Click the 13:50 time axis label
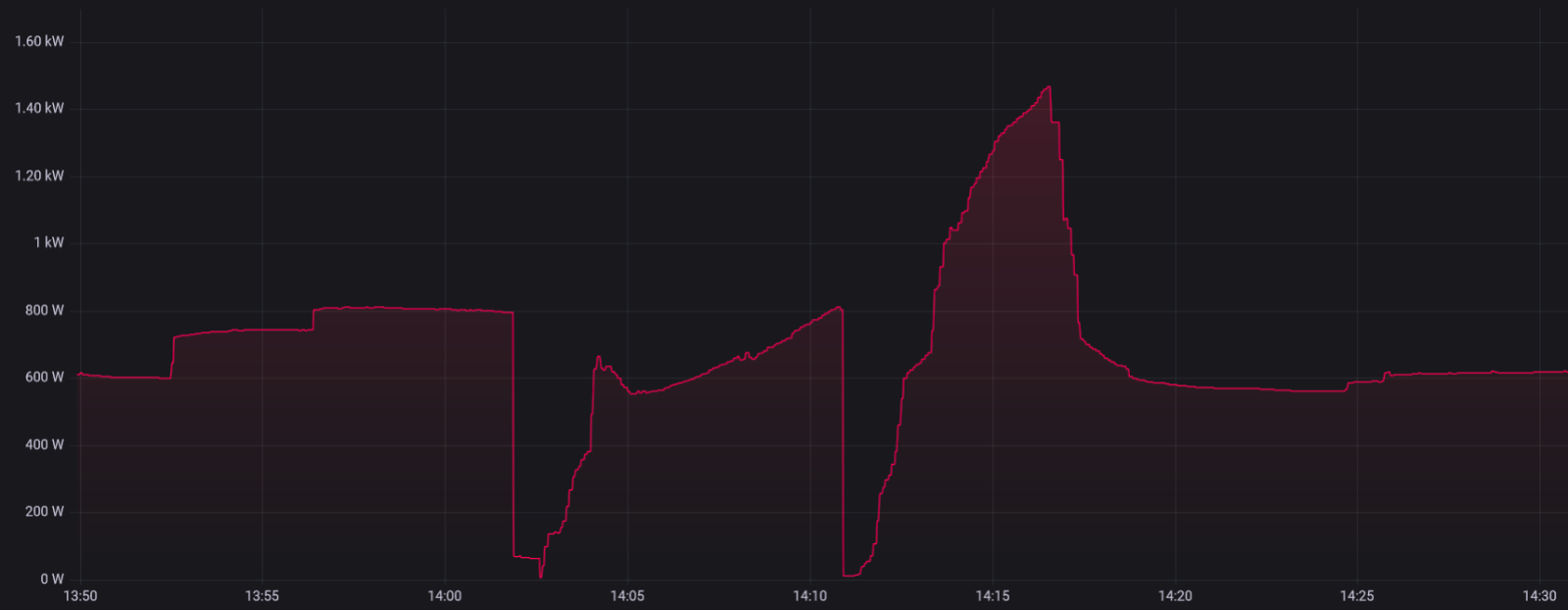The height and width of the screenshot is (610, 1568). [80, 595]
